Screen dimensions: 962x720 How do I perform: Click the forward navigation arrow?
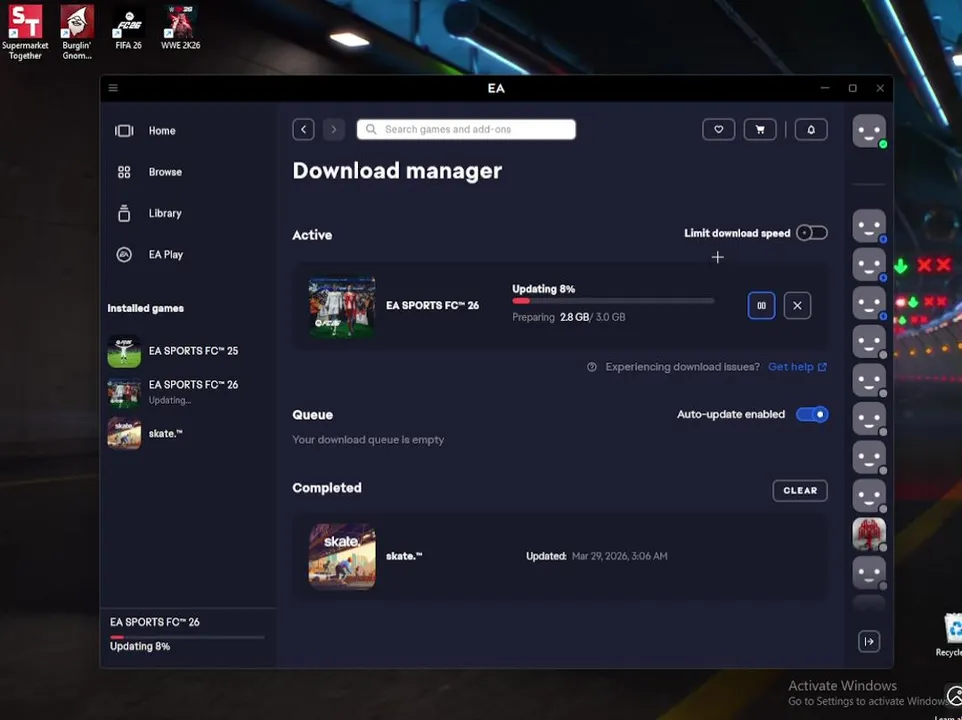click(334, 129)
